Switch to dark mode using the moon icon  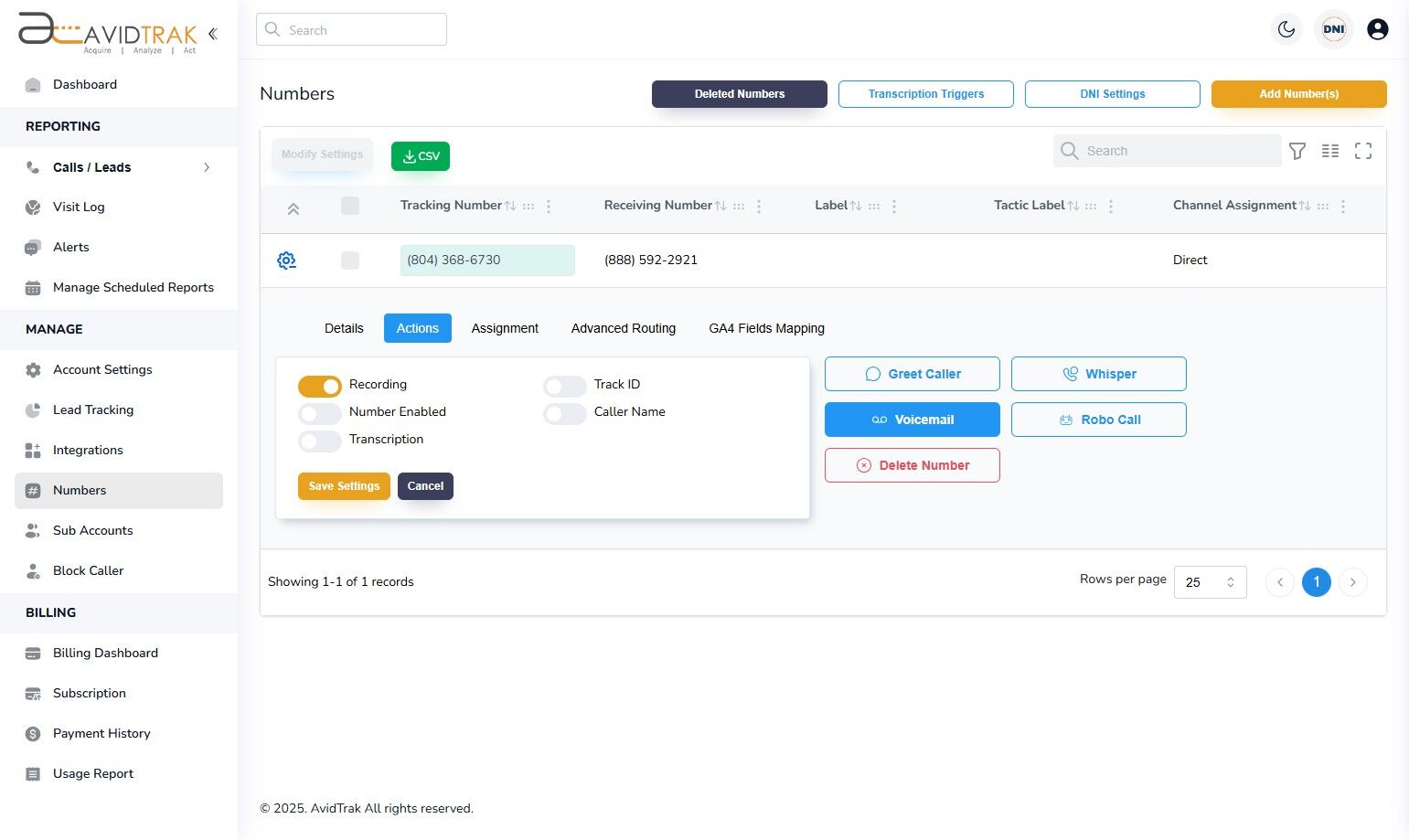(1286, 29)
